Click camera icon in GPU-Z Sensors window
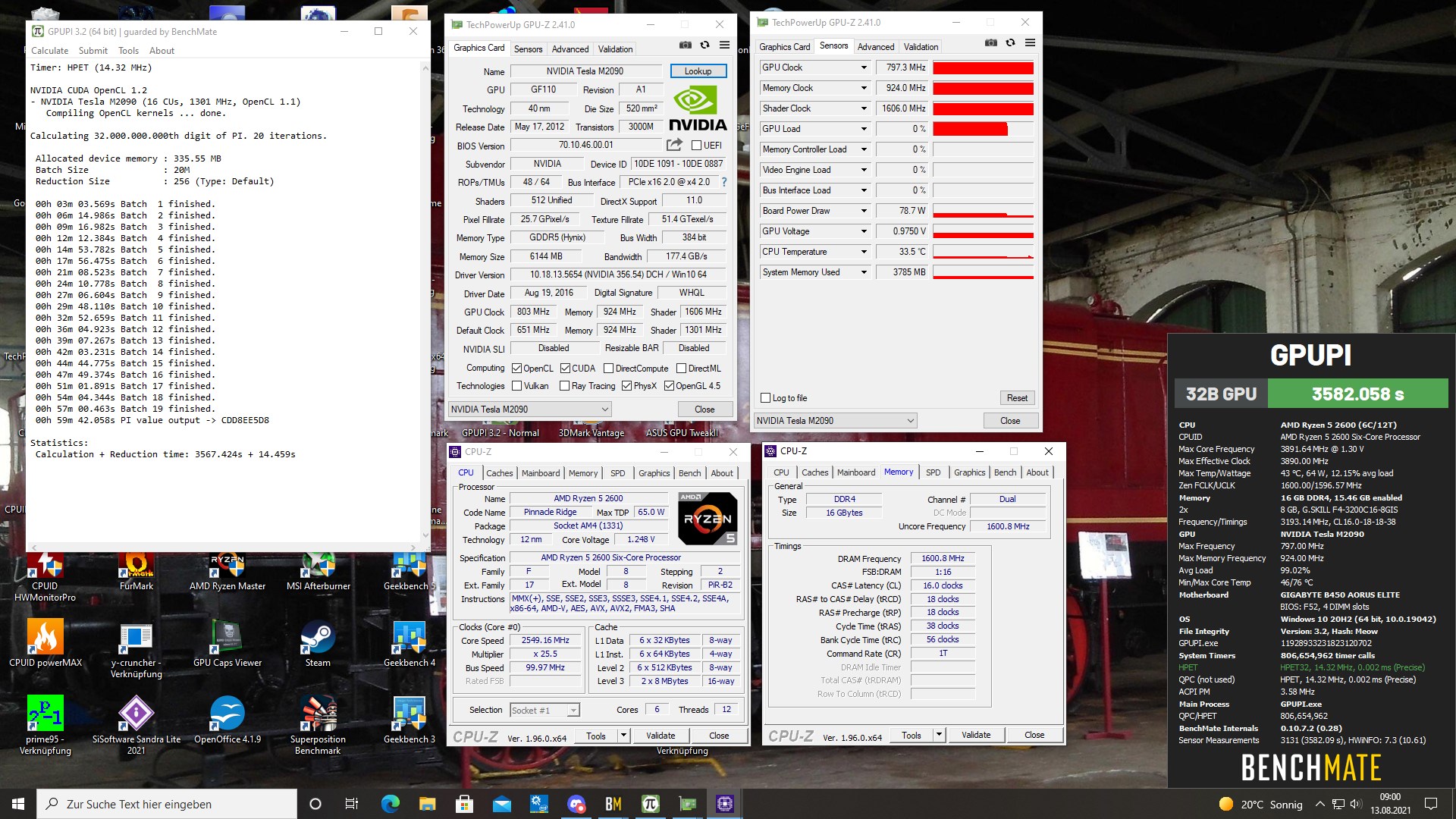This screenshot has height=819, width=1456. click(x=990, y=43)
